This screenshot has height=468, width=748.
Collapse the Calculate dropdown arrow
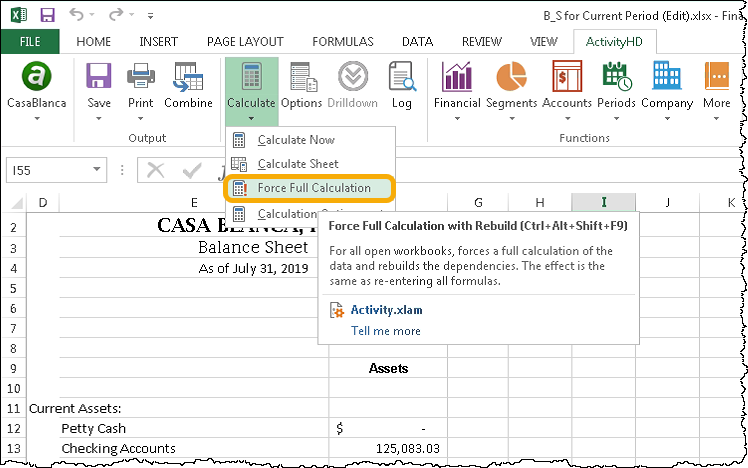[251, 118]
